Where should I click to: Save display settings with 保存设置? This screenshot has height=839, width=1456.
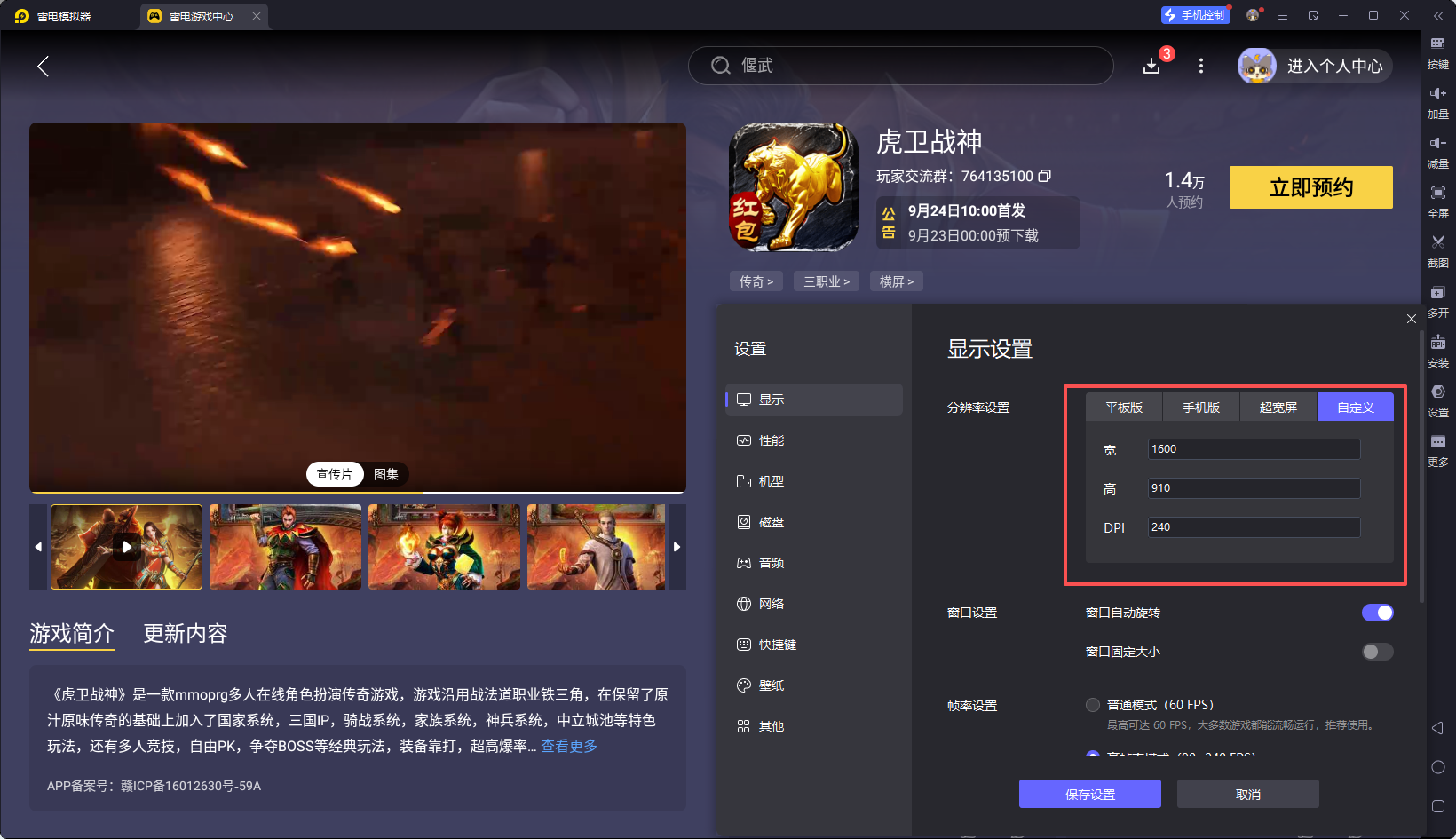(x=1089, y=793)
